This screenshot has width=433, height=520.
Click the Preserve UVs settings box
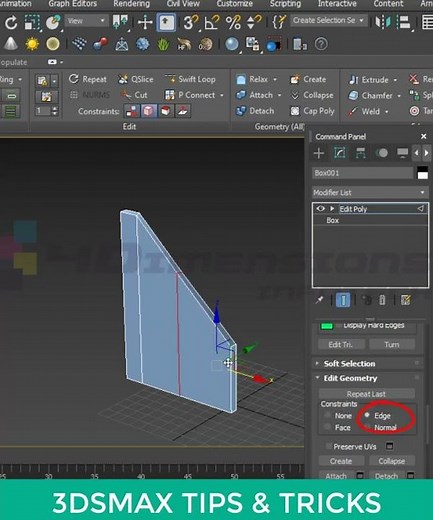(x=389, y=446)
